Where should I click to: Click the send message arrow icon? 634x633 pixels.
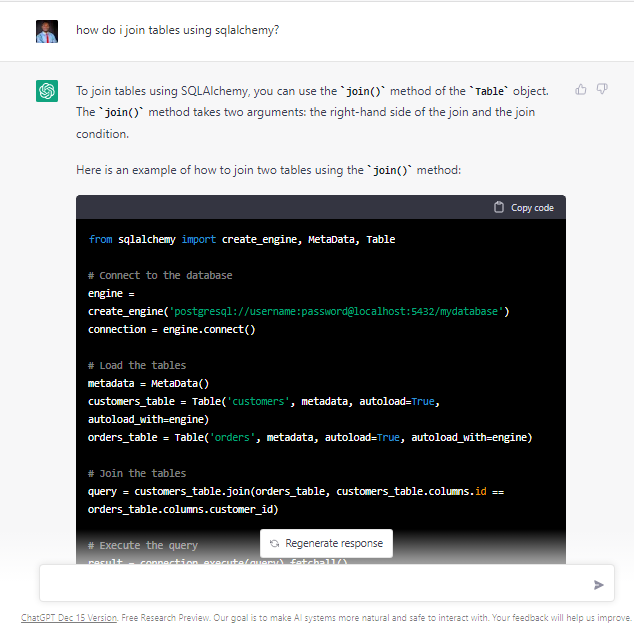point(598,584)
